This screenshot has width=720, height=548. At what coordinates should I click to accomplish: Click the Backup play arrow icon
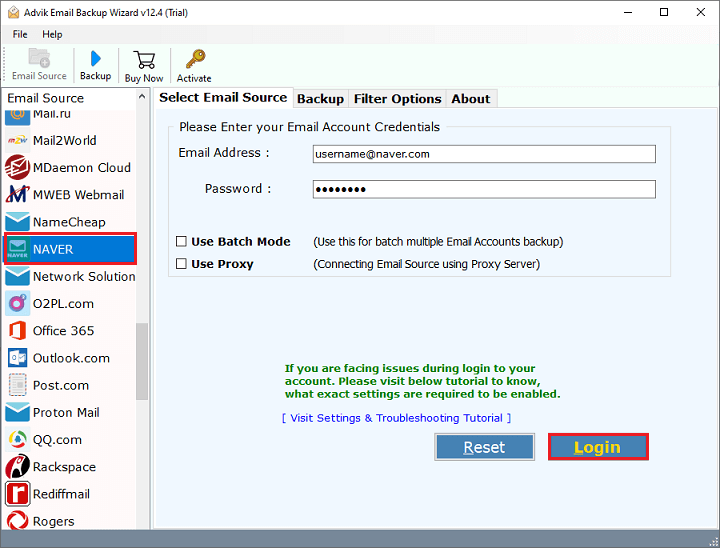point(96,58)
